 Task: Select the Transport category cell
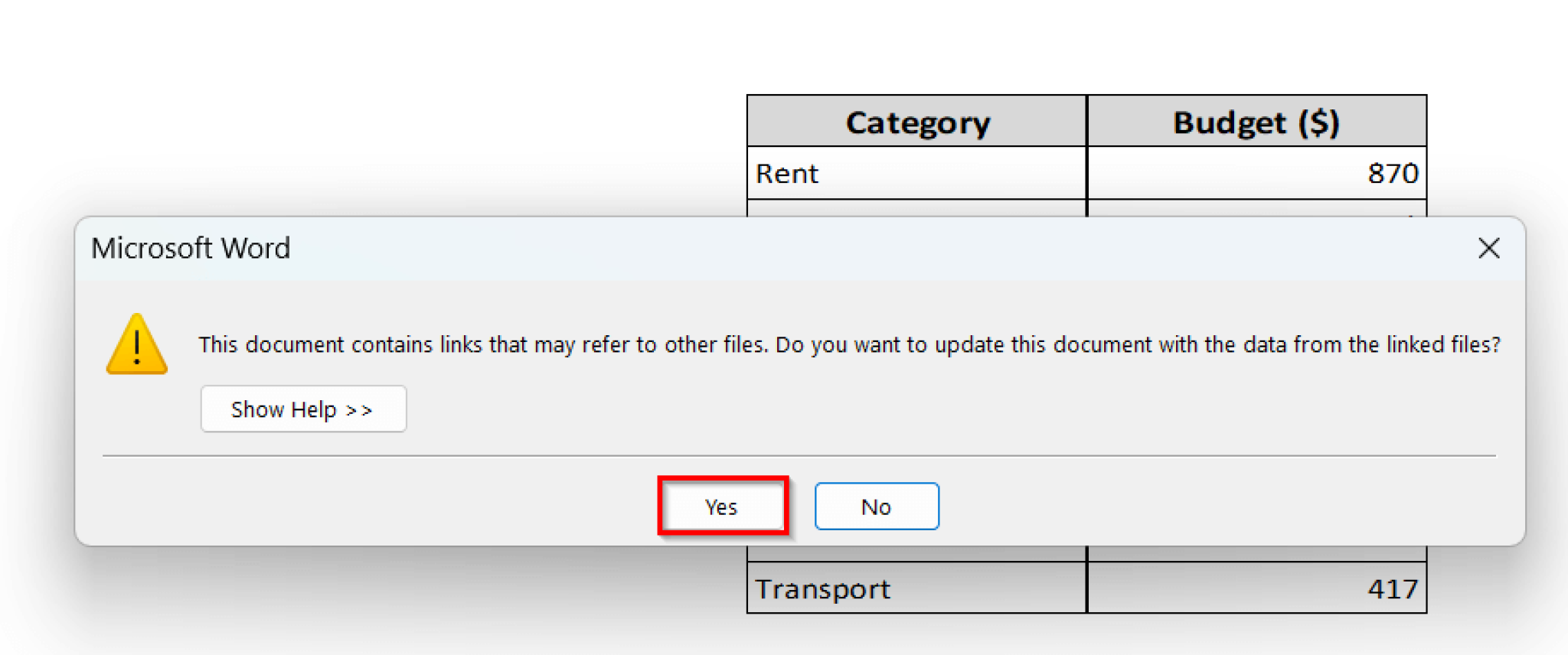(823, 588)
